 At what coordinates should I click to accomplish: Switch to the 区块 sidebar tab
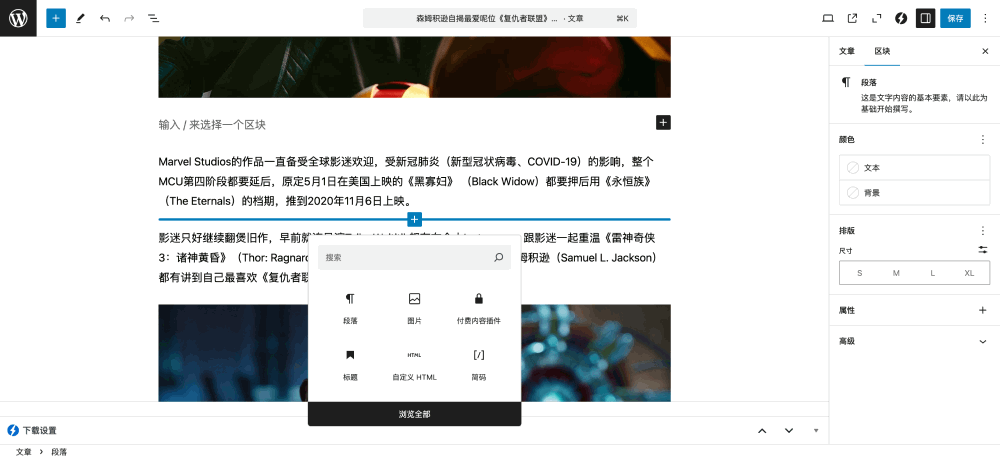[x=882, y=51]
